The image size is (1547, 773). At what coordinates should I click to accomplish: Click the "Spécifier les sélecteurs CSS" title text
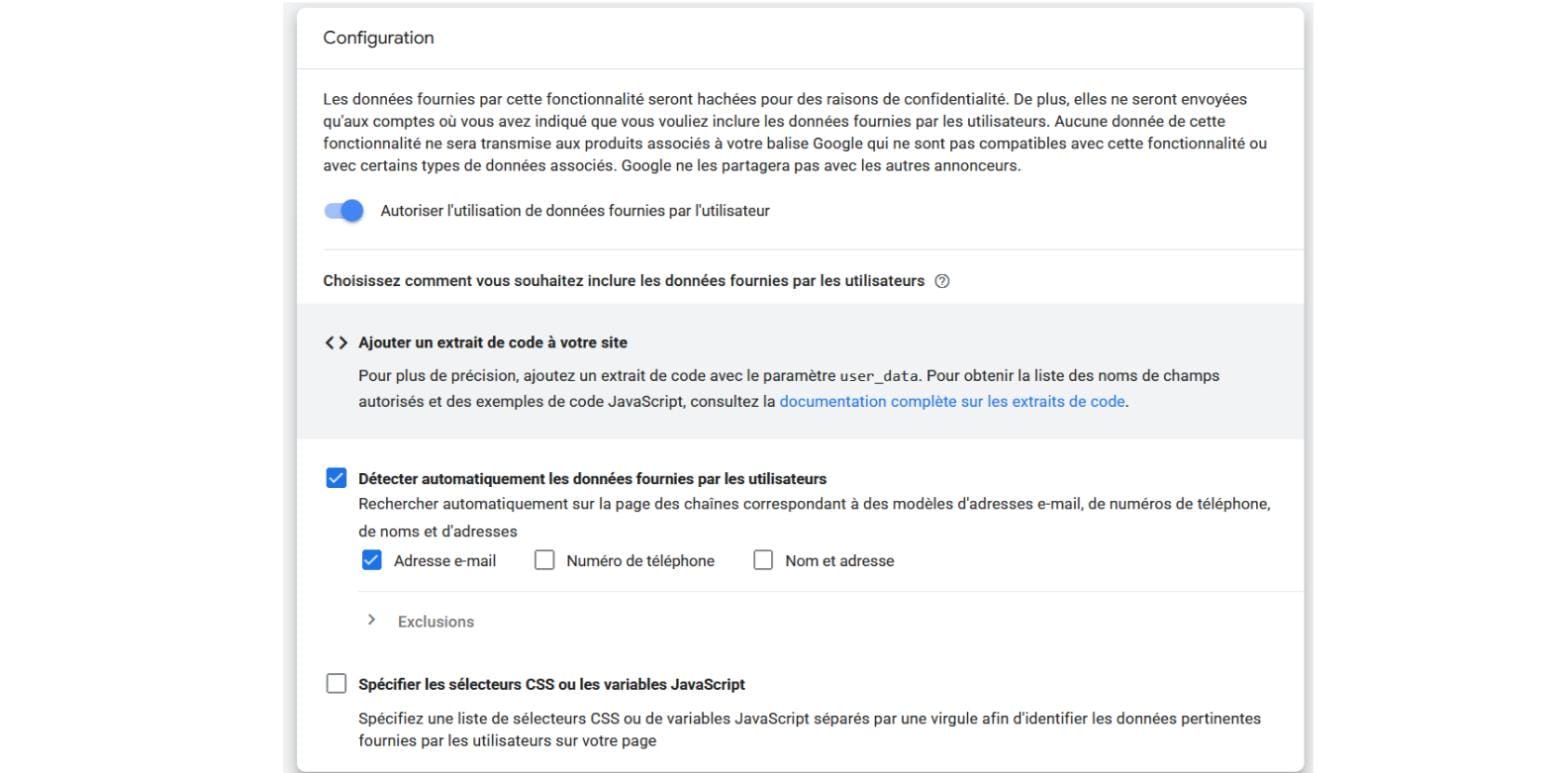pos(551,685)
